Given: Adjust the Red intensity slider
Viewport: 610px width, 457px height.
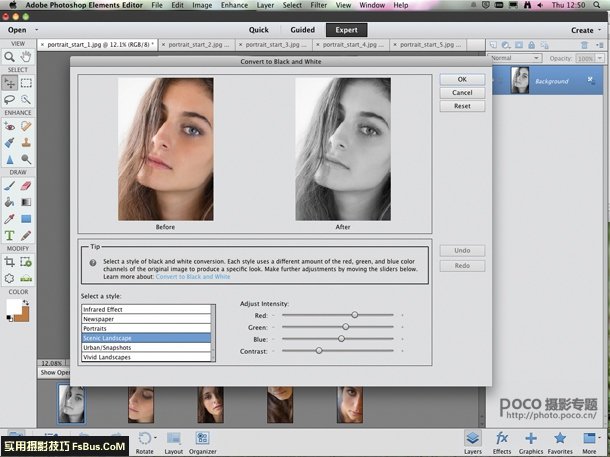Looking at the screenshot, I should [x=354, y=314].
